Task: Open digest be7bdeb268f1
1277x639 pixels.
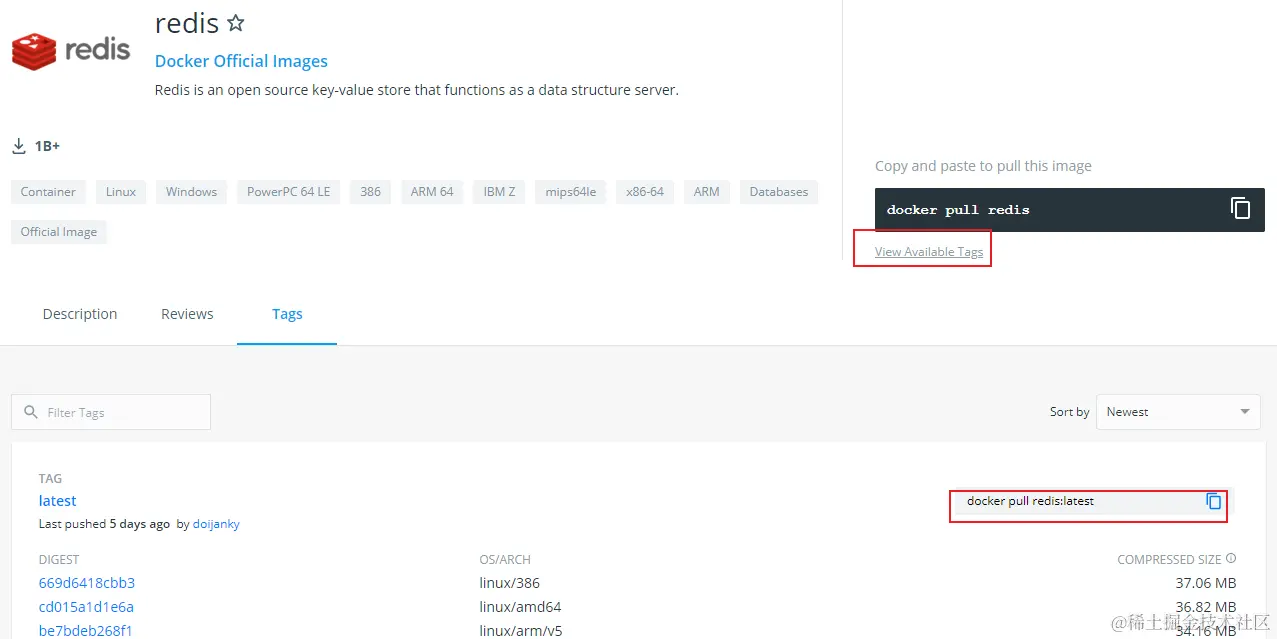Action: [86, 631]
